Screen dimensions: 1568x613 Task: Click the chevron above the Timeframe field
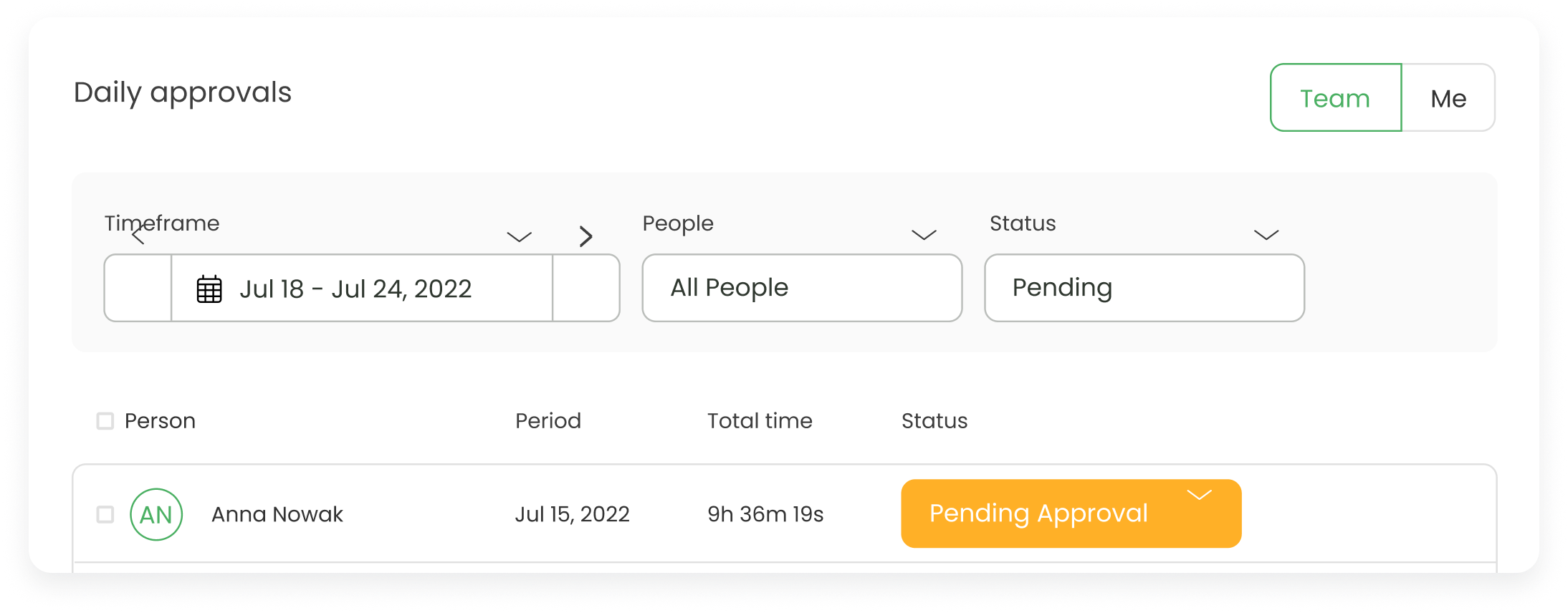tap(519, 236)
